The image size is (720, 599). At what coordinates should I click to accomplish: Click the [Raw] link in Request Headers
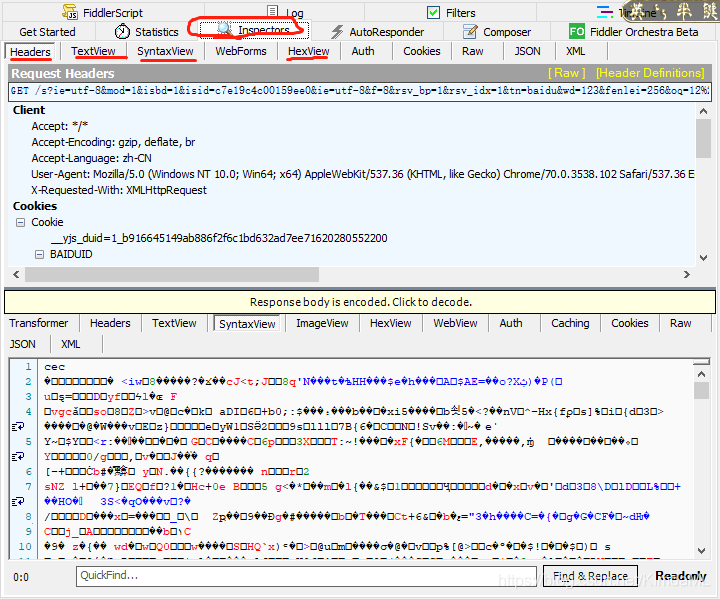567,73
